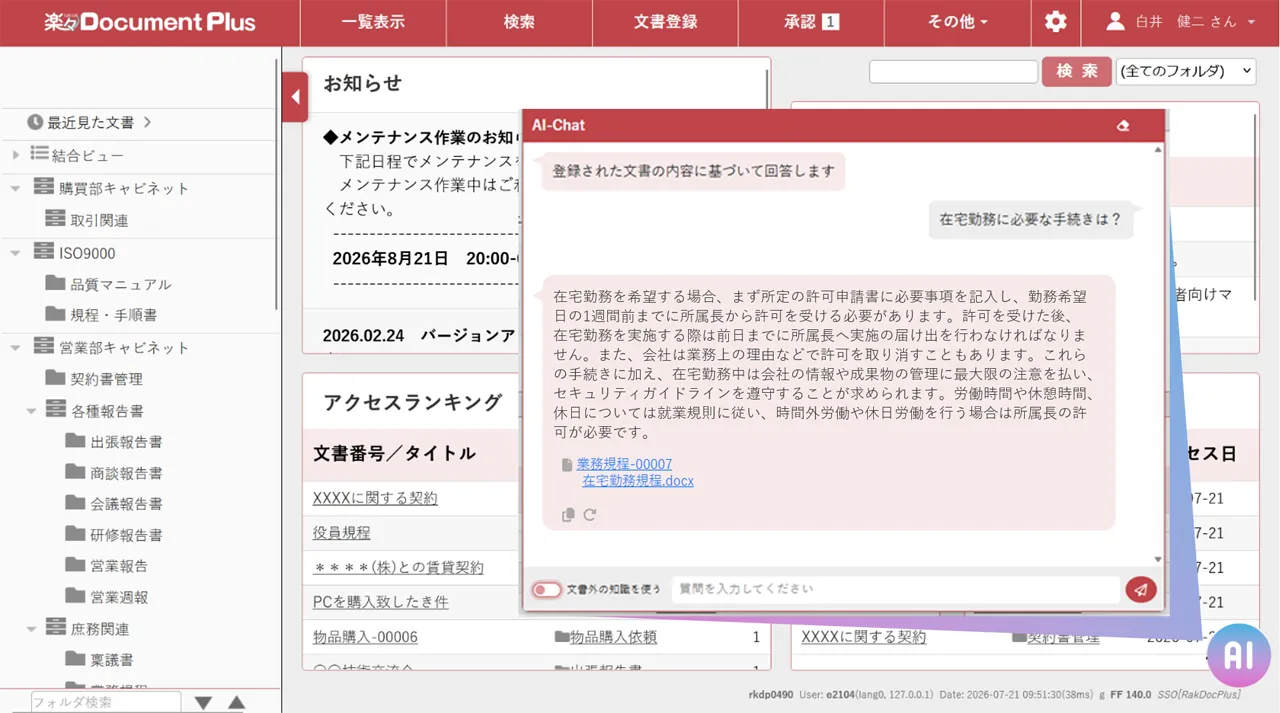Click the 取引関連 cabinet icon

tap(55, 219)
